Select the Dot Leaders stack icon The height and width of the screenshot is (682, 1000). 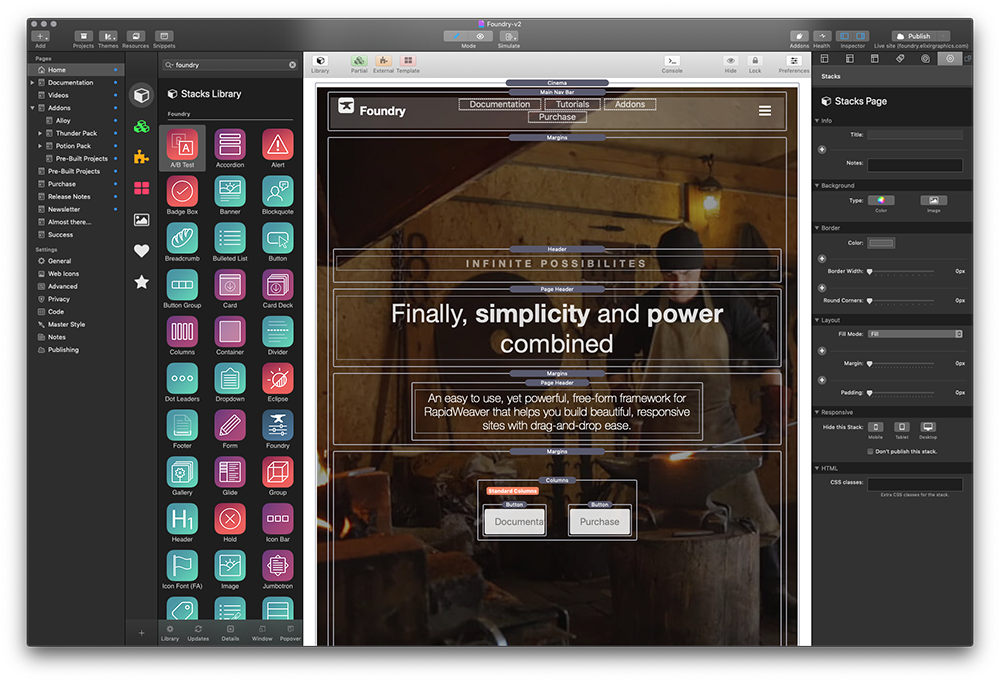pyautogui.click(x=182, y=378)
